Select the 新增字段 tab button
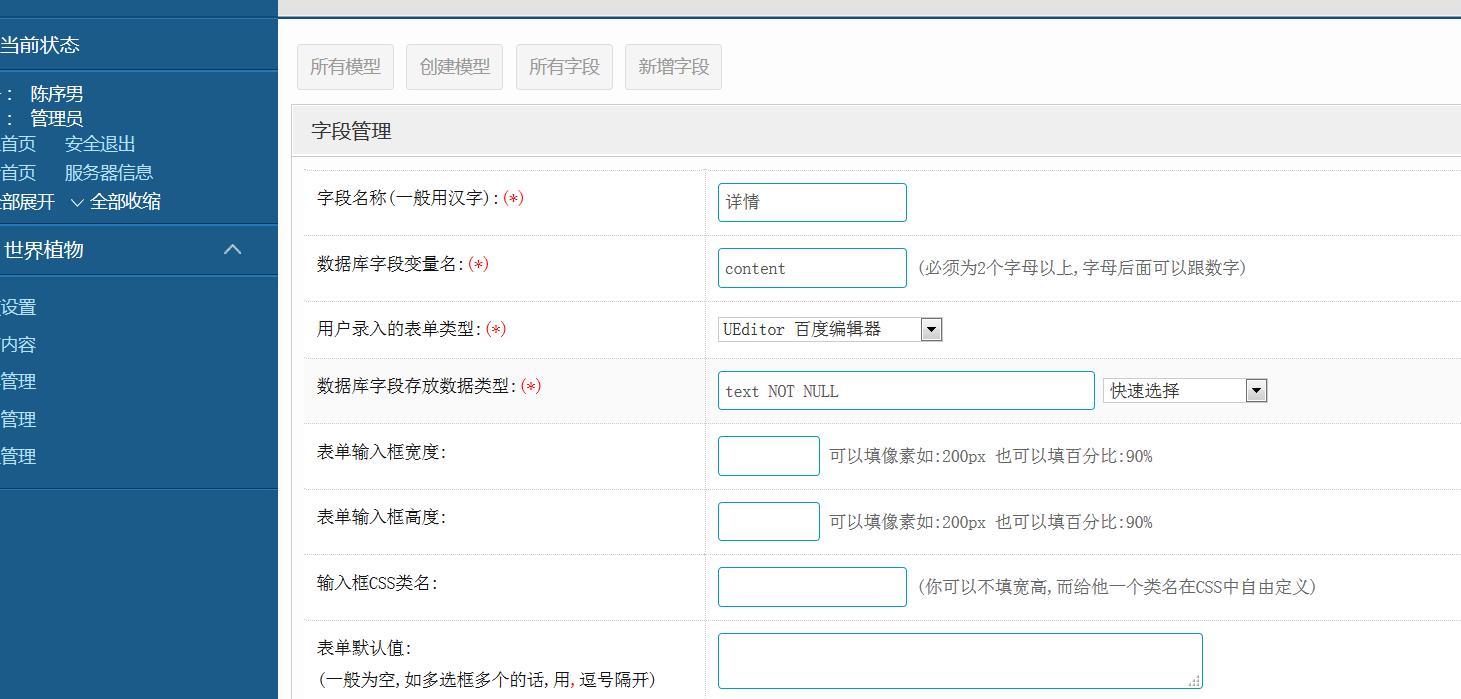The image size is (1461, 699). (x=673, y=67)
